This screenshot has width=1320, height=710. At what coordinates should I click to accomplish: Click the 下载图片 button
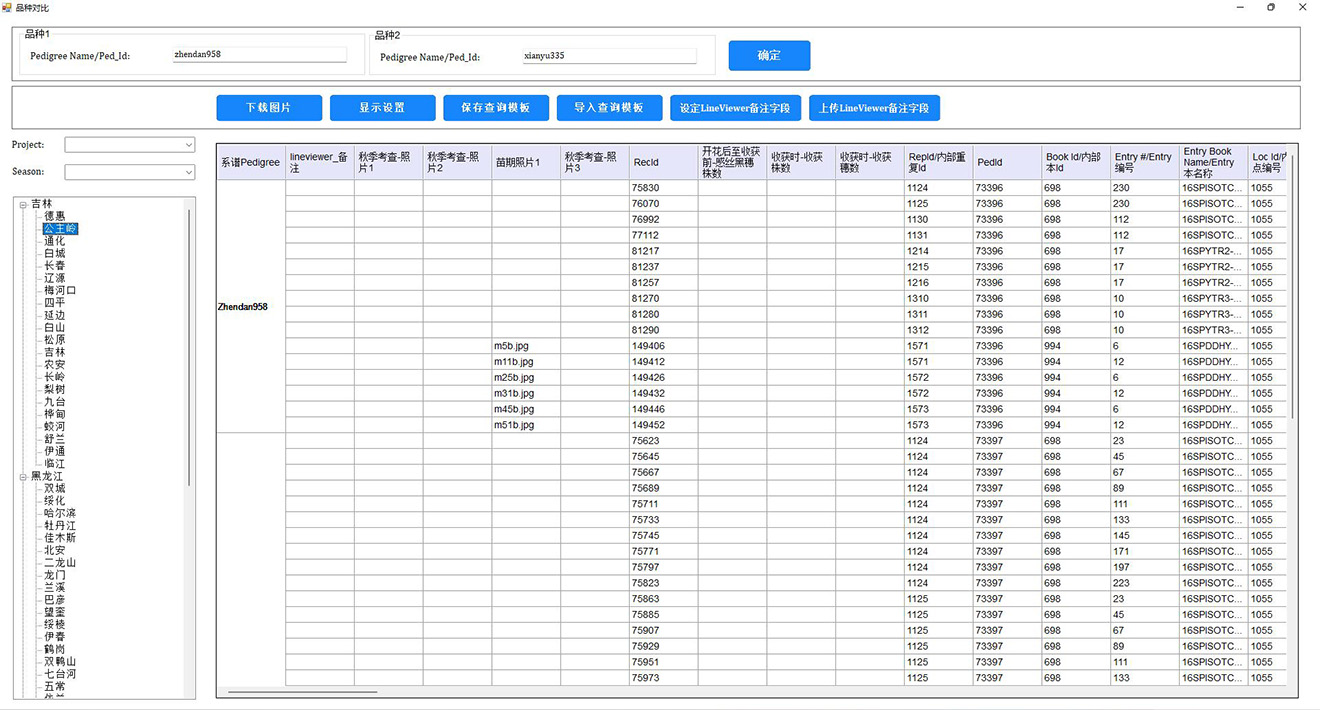269,108
